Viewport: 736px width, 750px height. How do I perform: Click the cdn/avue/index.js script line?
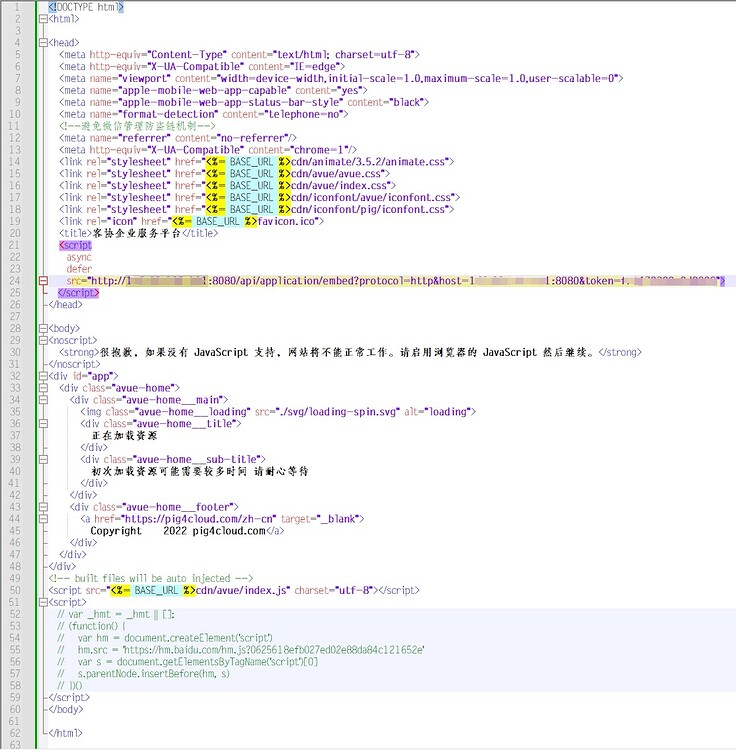(x=234, y=591)
